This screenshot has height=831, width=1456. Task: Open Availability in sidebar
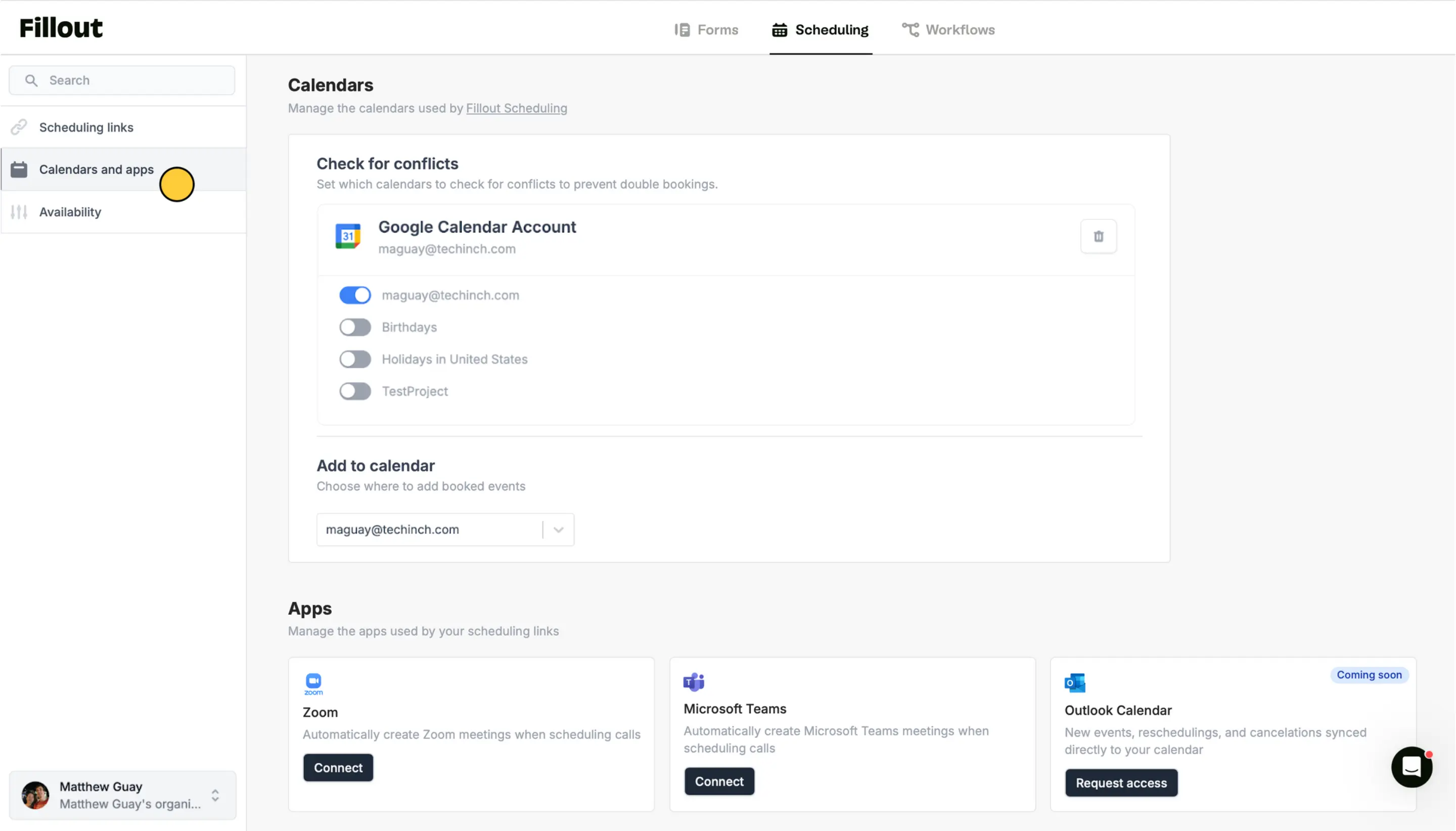tap(124, 212)
